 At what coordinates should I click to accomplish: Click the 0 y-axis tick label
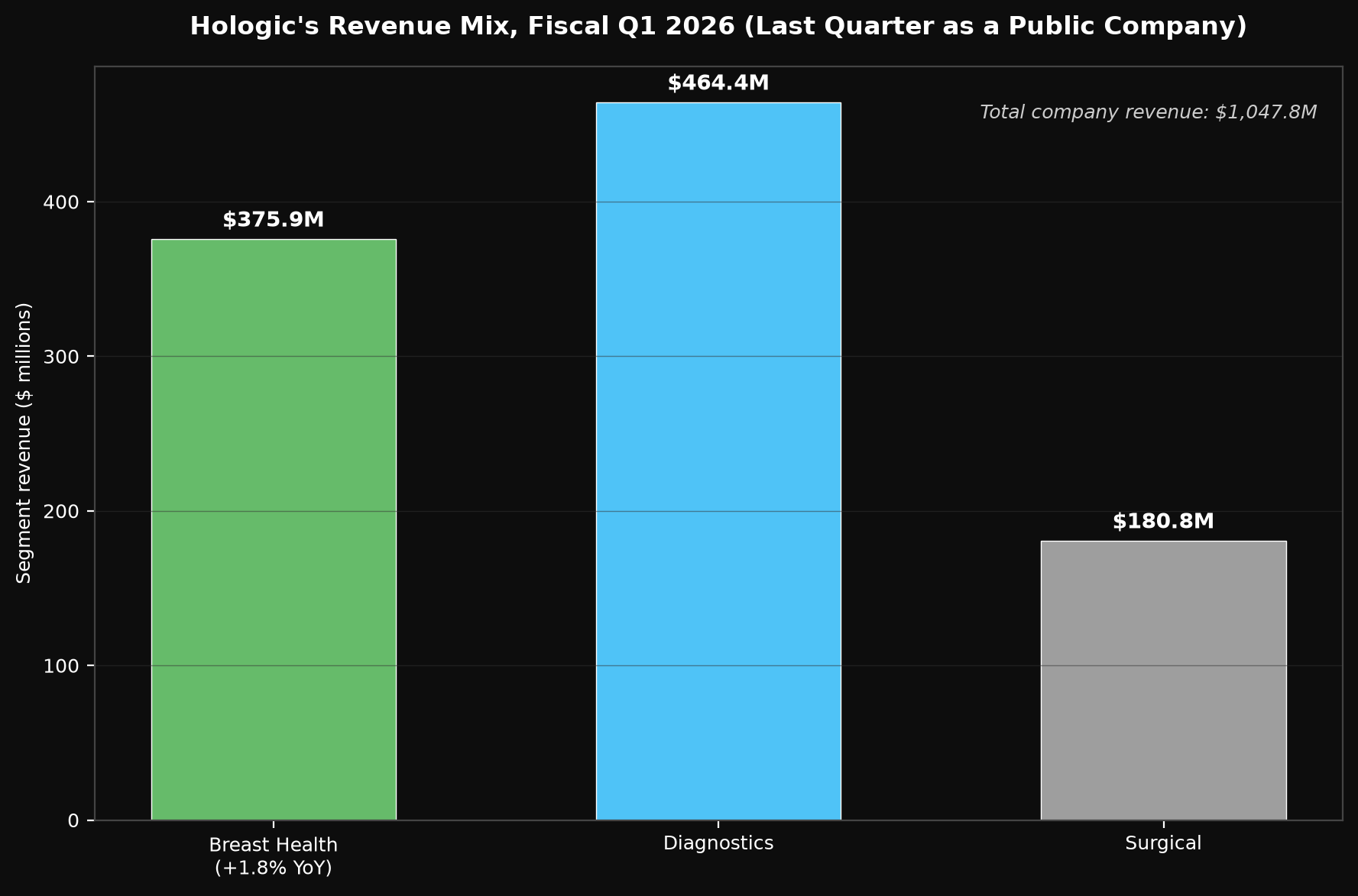coord(73,820)
